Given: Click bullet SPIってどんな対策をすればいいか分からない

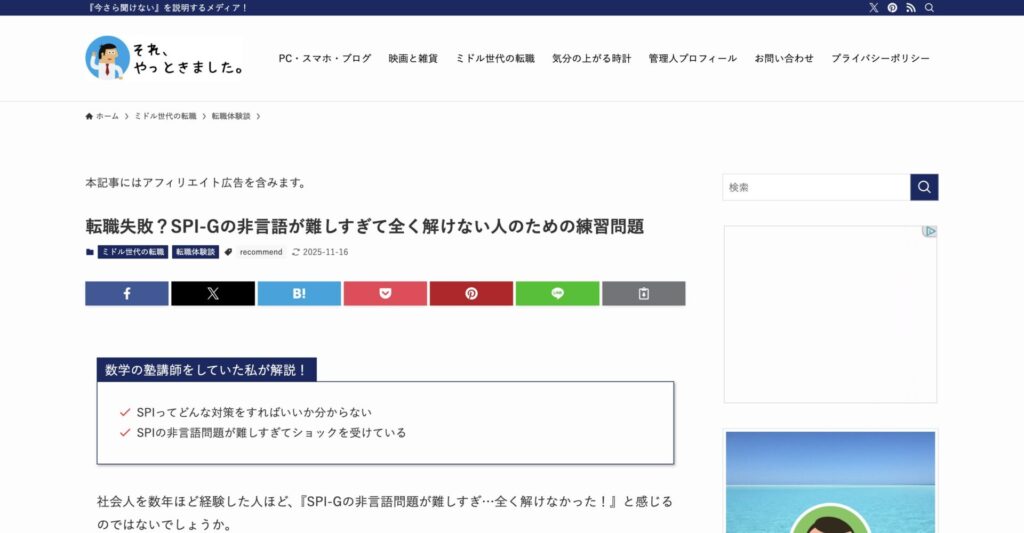Looking at the screenshot, I should coord(254,412).
